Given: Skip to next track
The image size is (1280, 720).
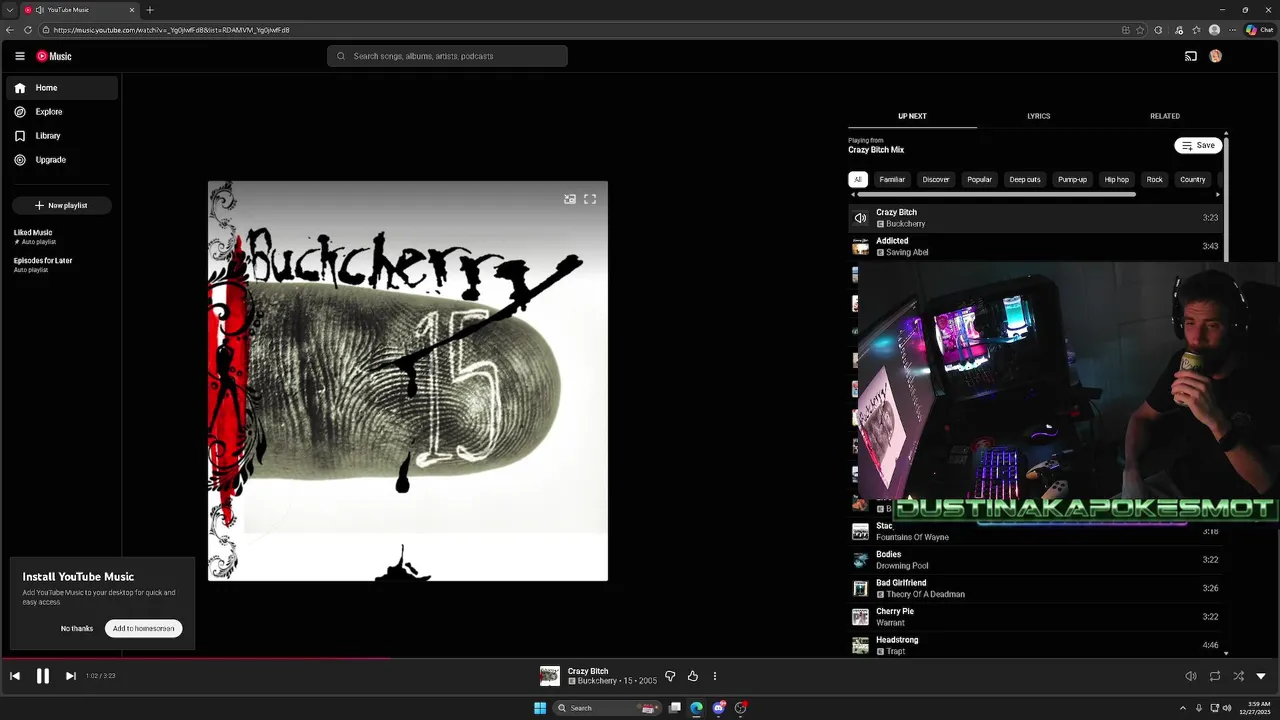Looking at the screenshot, I should pyautogui.click(x=70, y=676).
